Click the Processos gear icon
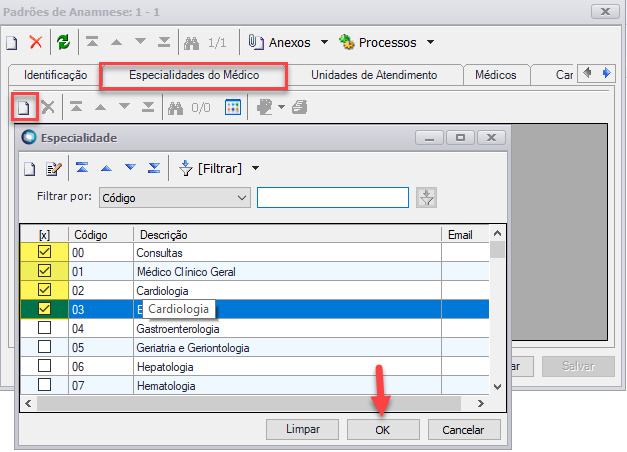This screenshot has width=627, height=452. tap(346, 42)
